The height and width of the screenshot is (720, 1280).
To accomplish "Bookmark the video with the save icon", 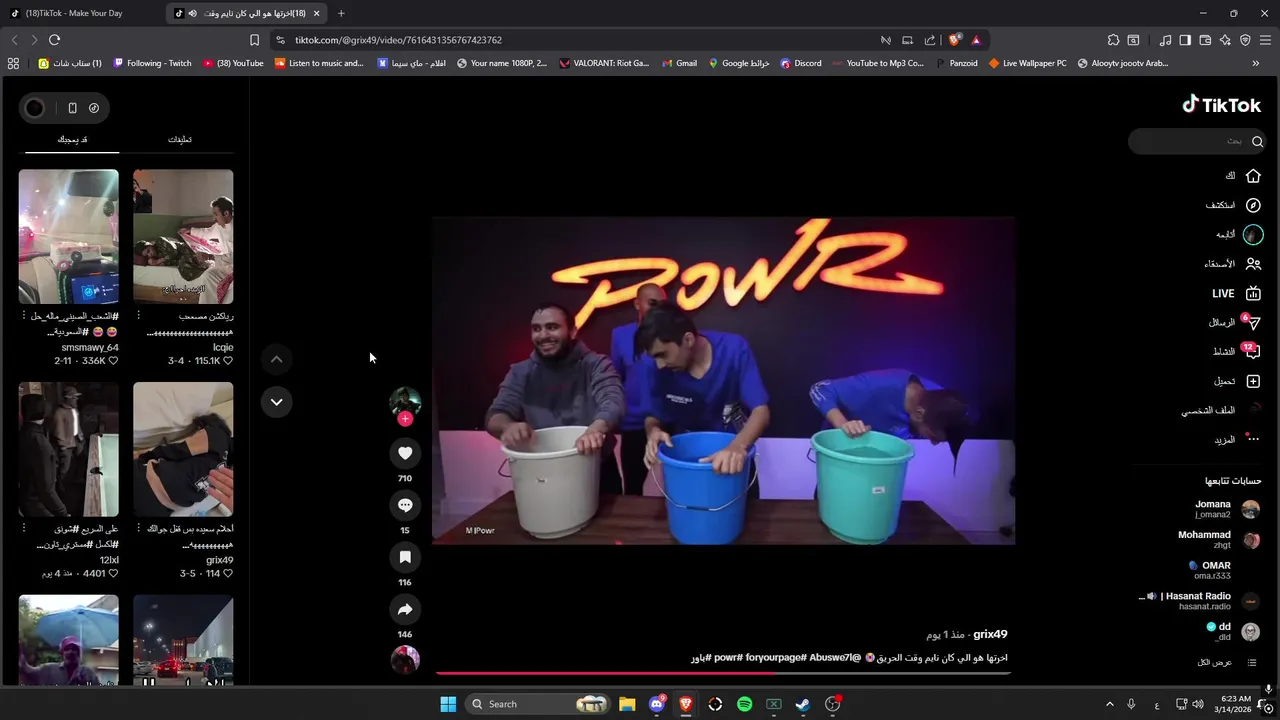I will click(x=405, y=557).
